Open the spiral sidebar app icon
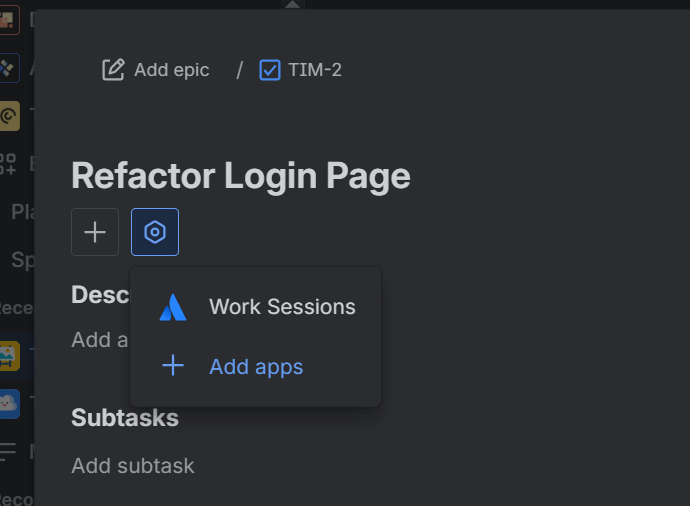Image resolution: width=690 pixels, height=506 pixels. click(x=9, y=116)
